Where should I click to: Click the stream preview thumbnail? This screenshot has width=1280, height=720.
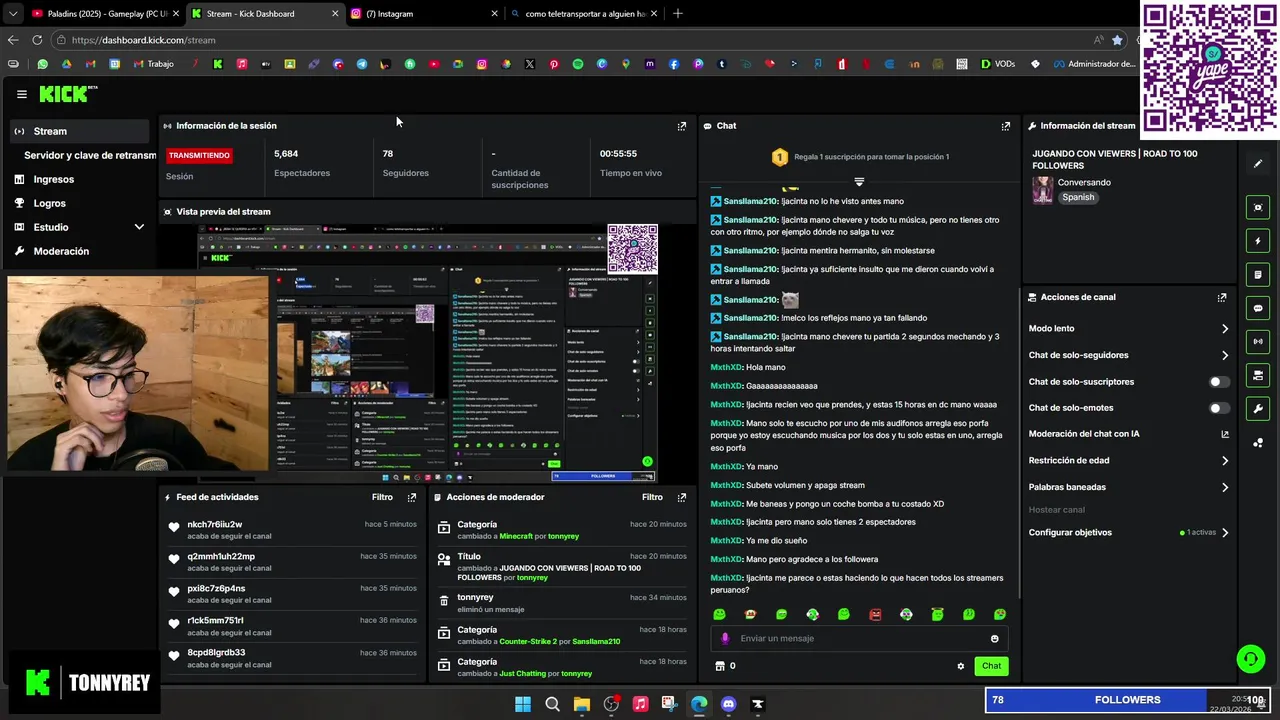[x=428, y=352]
